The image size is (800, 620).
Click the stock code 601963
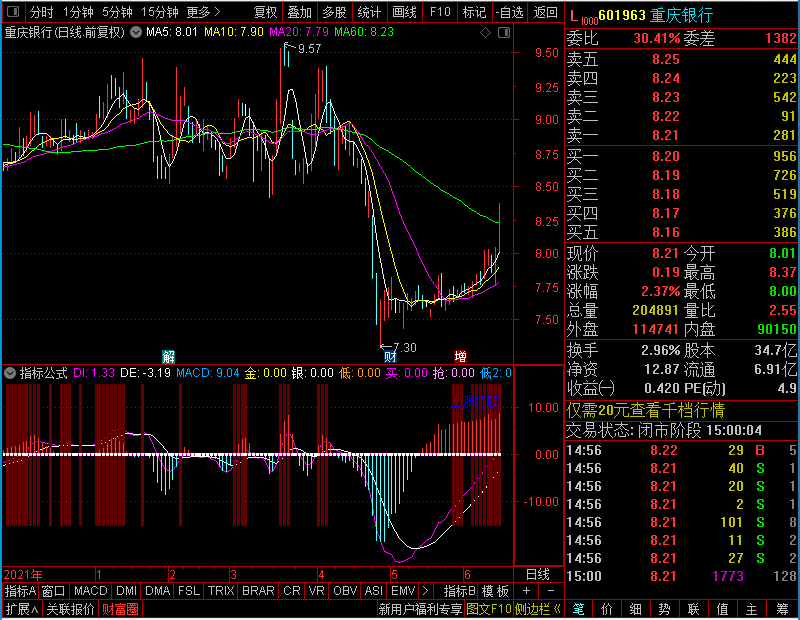622,15
